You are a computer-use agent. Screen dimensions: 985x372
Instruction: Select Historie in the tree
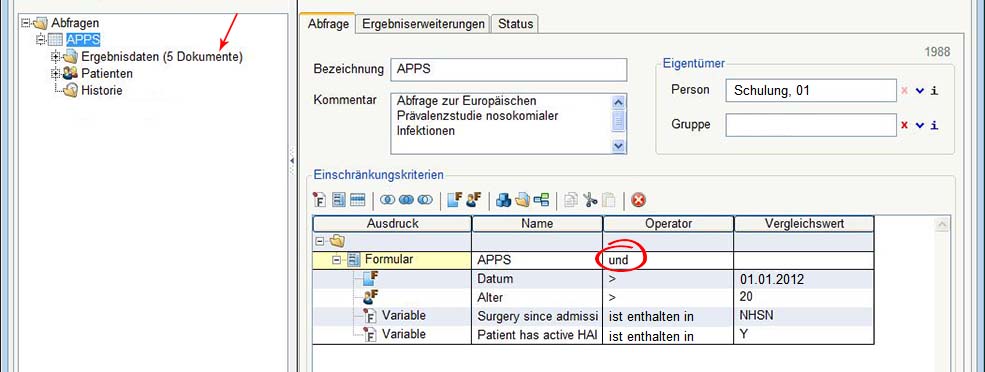(x=101, y=90)
